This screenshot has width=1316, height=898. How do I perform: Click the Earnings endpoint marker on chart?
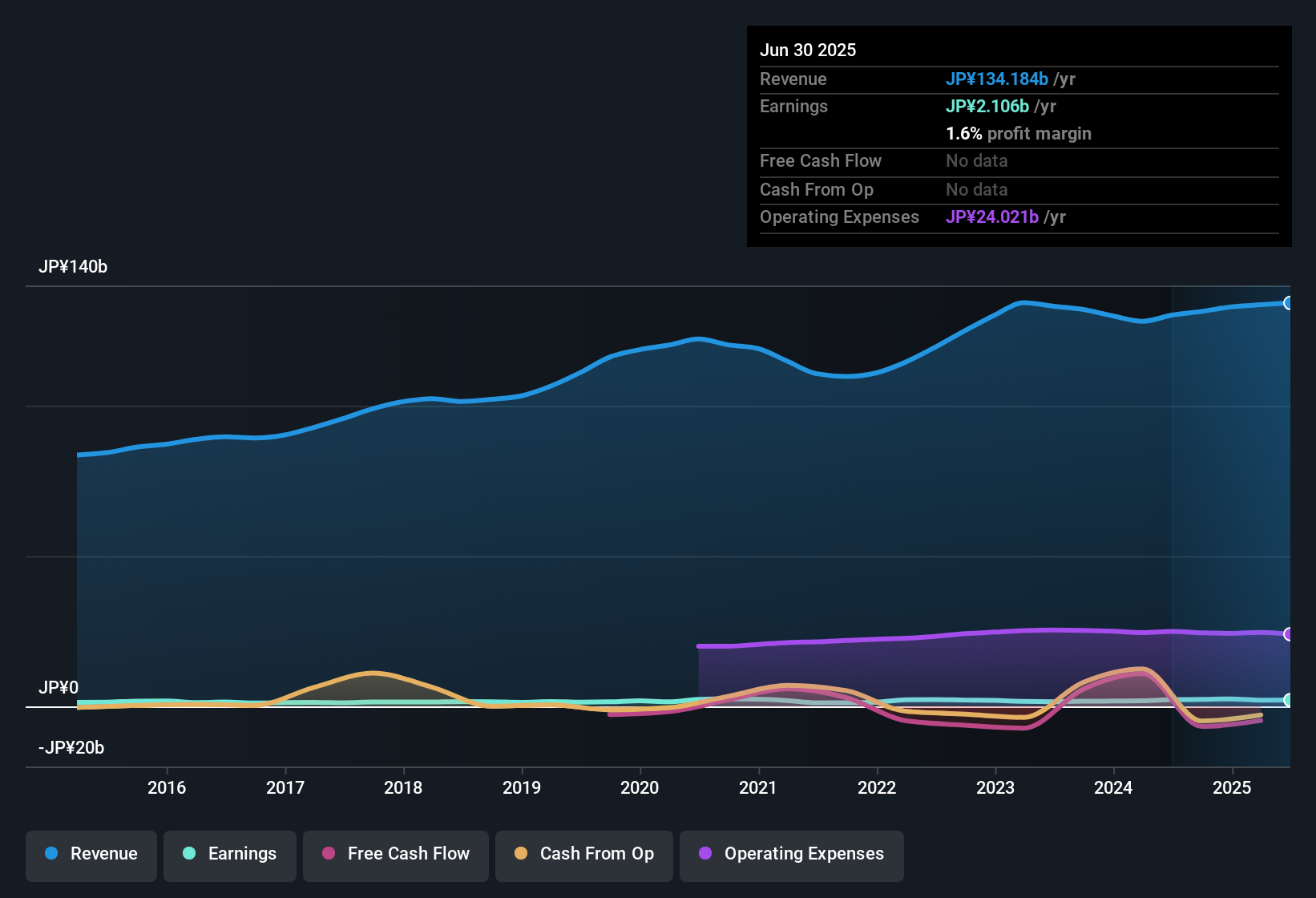[x=1288, y=700]
